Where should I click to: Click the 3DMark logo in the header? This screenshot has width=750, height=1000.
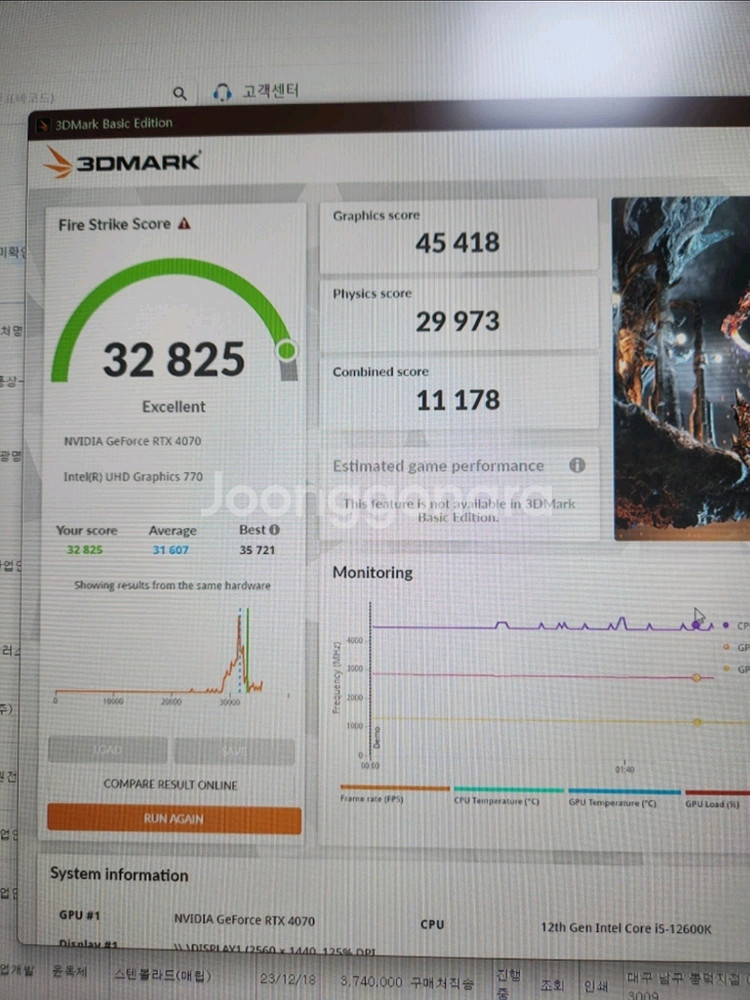click(122, 162)
